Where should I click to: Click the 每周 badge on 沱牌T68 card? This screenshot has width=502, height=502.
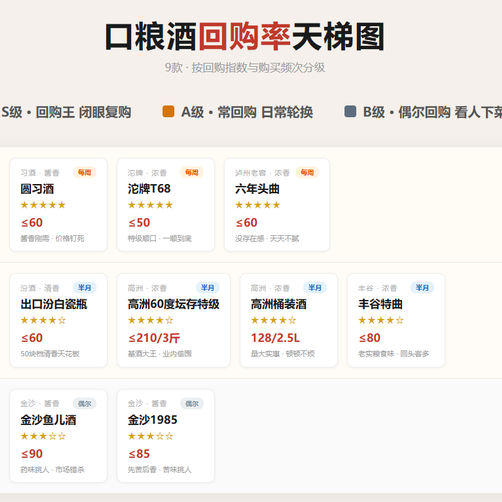pos(192,172)
